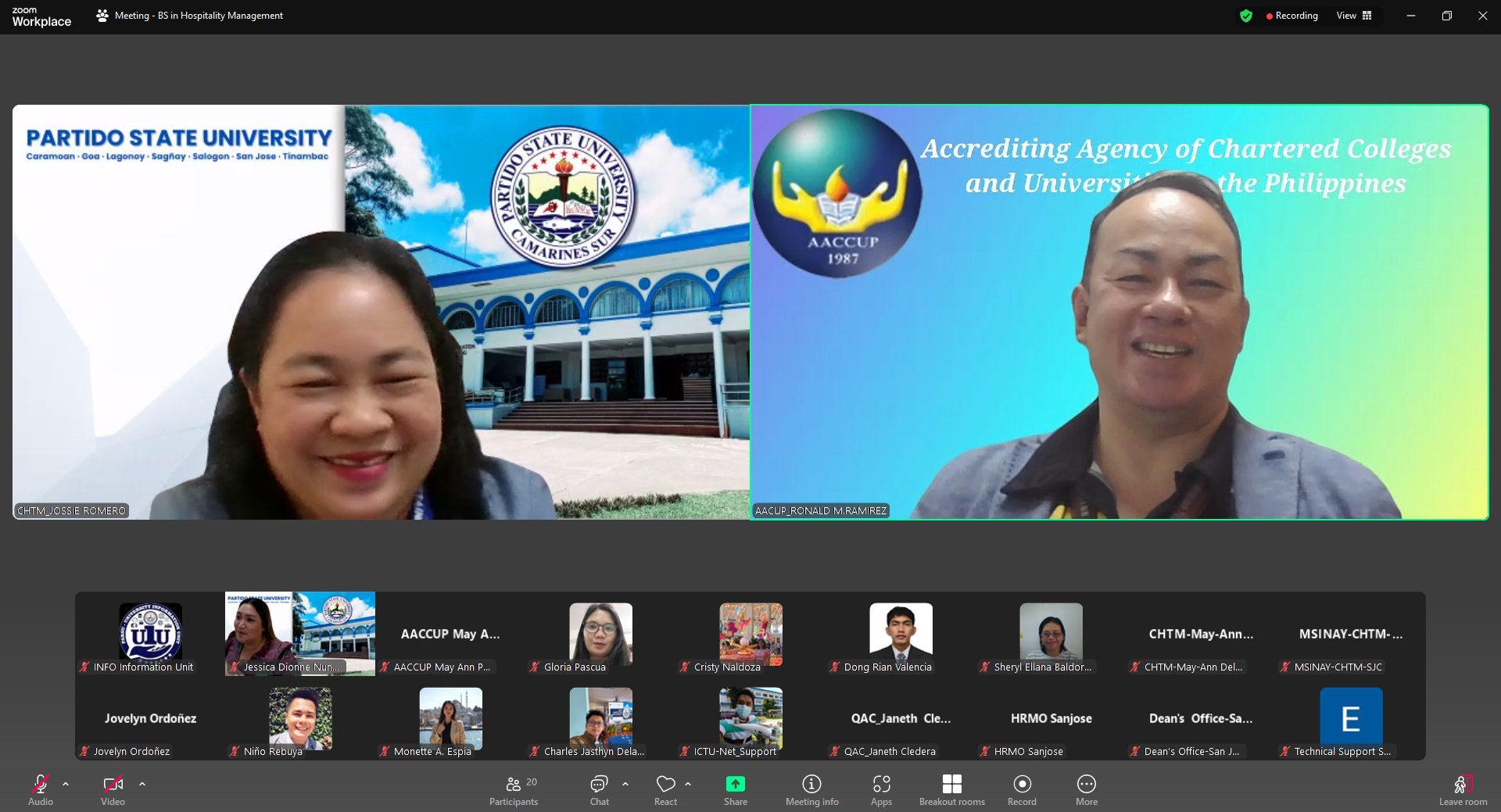The image size is (1501, 812).
Task: Select Cristy Naldoza participant tile
Action: [750, 634]
